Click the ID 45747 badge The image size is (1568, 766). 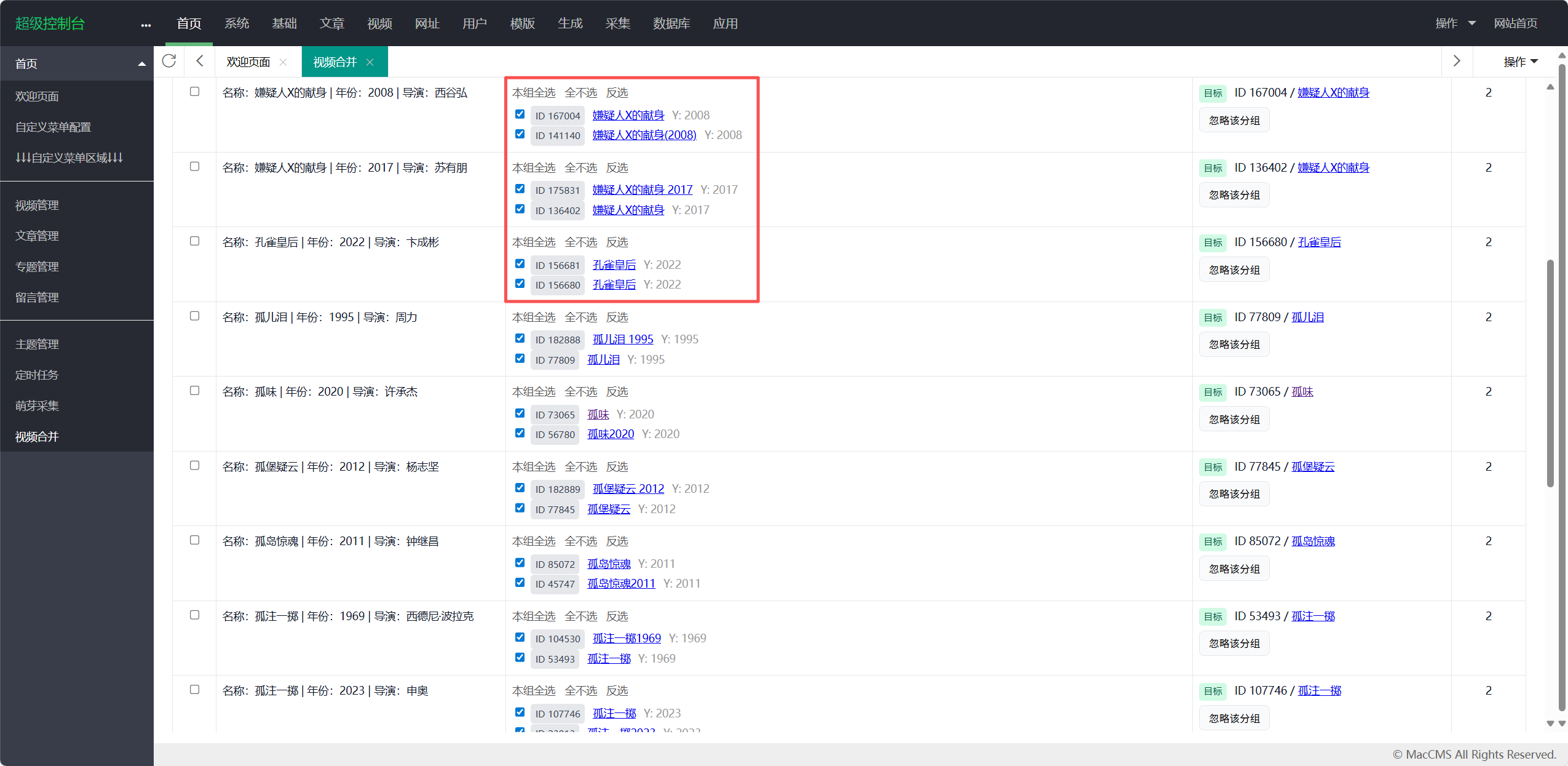[555, 584]
